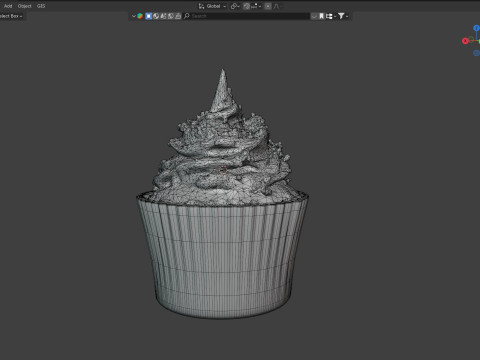Expand the chevron left of the colorful sphere
Viewport: 480px width, 360px height.
[x=134, y=16]
